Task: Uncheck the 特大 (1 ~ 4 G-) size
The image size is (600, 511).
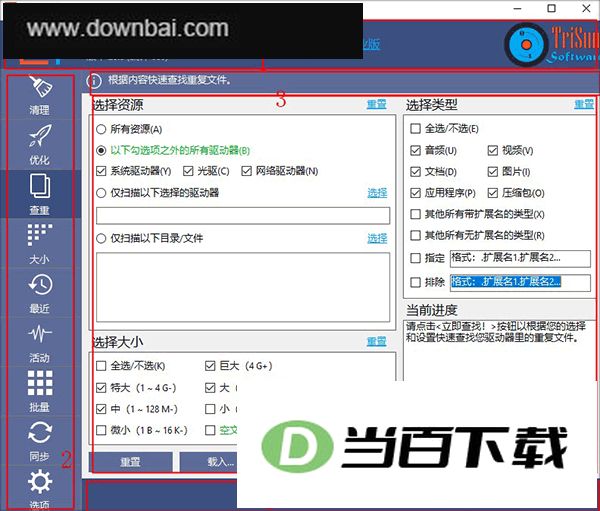Action: click(x=101, y=388)
